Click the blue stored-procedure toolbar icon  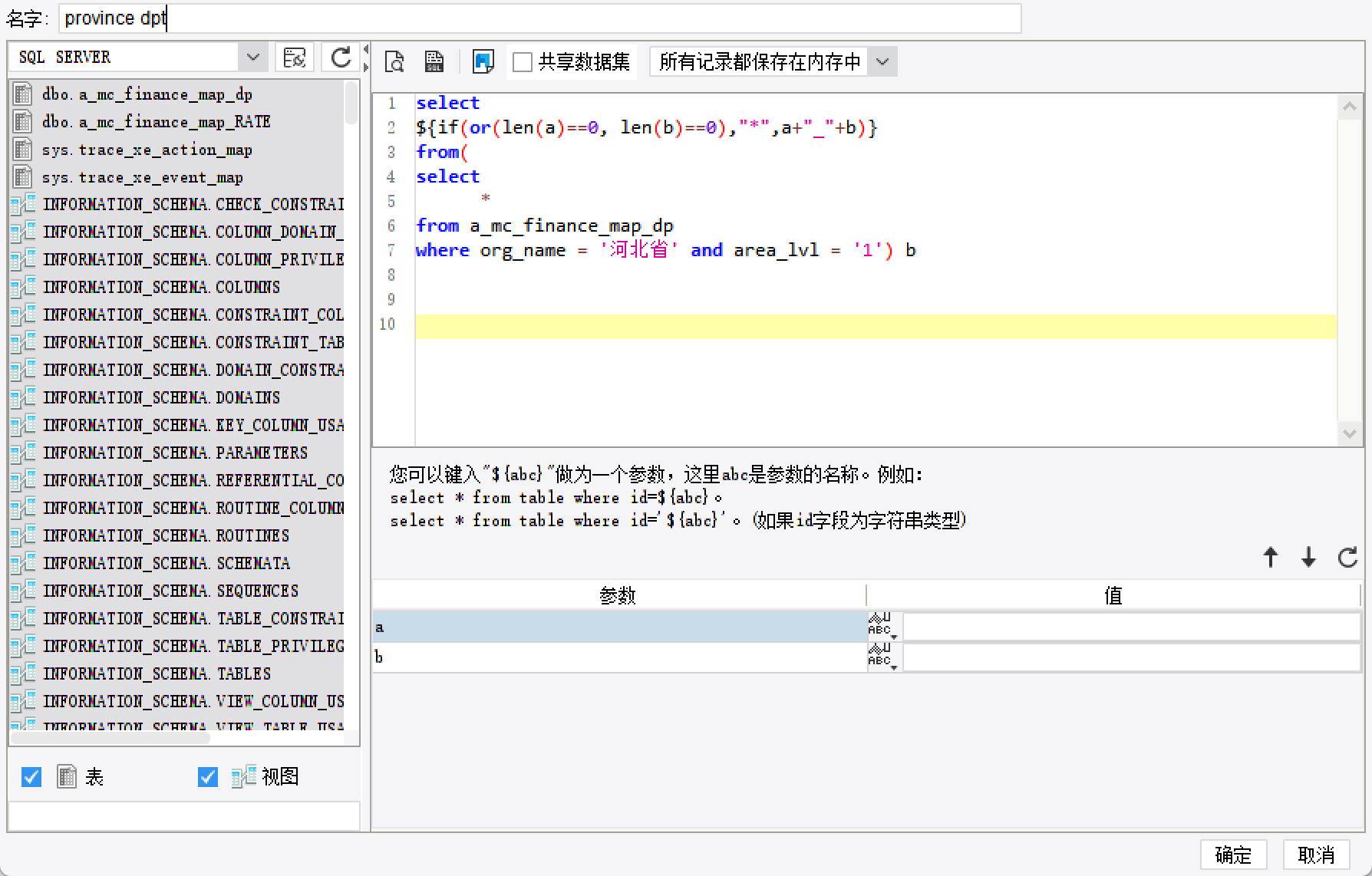tap(483, 61)
